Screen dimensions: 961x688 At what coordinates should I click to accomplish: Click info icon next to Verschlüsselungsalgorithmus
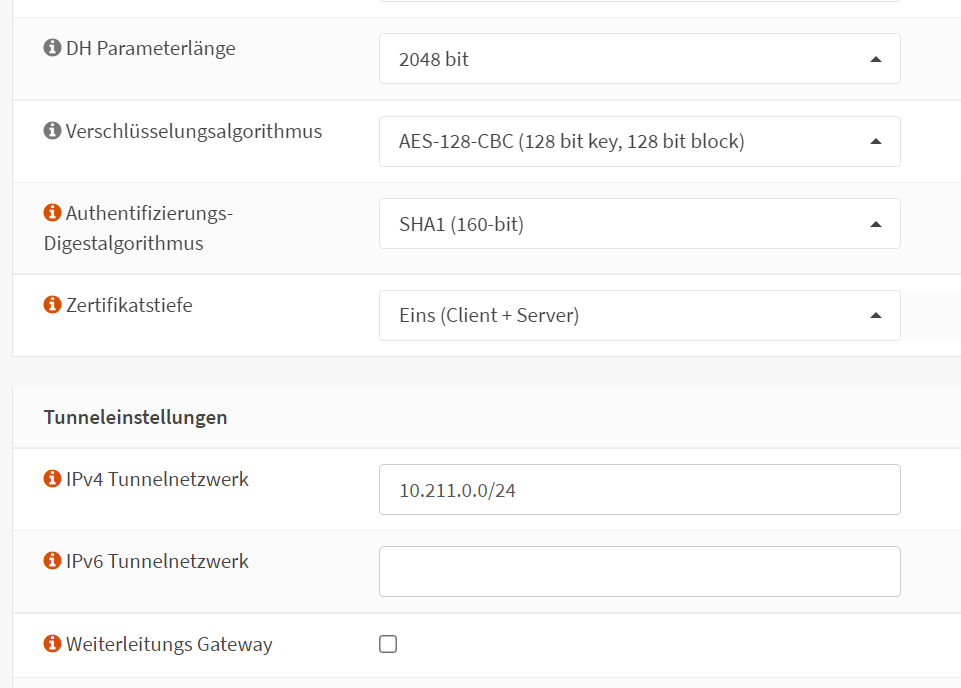pos(53,131)
